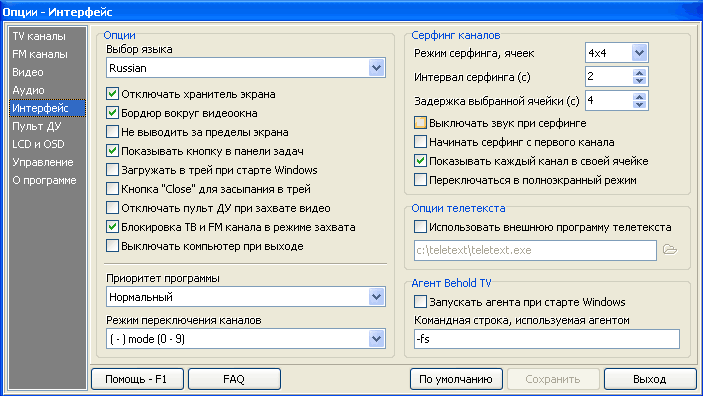
Task: Check 'Начинать серфинг с первого канала'
Action: 420,142
